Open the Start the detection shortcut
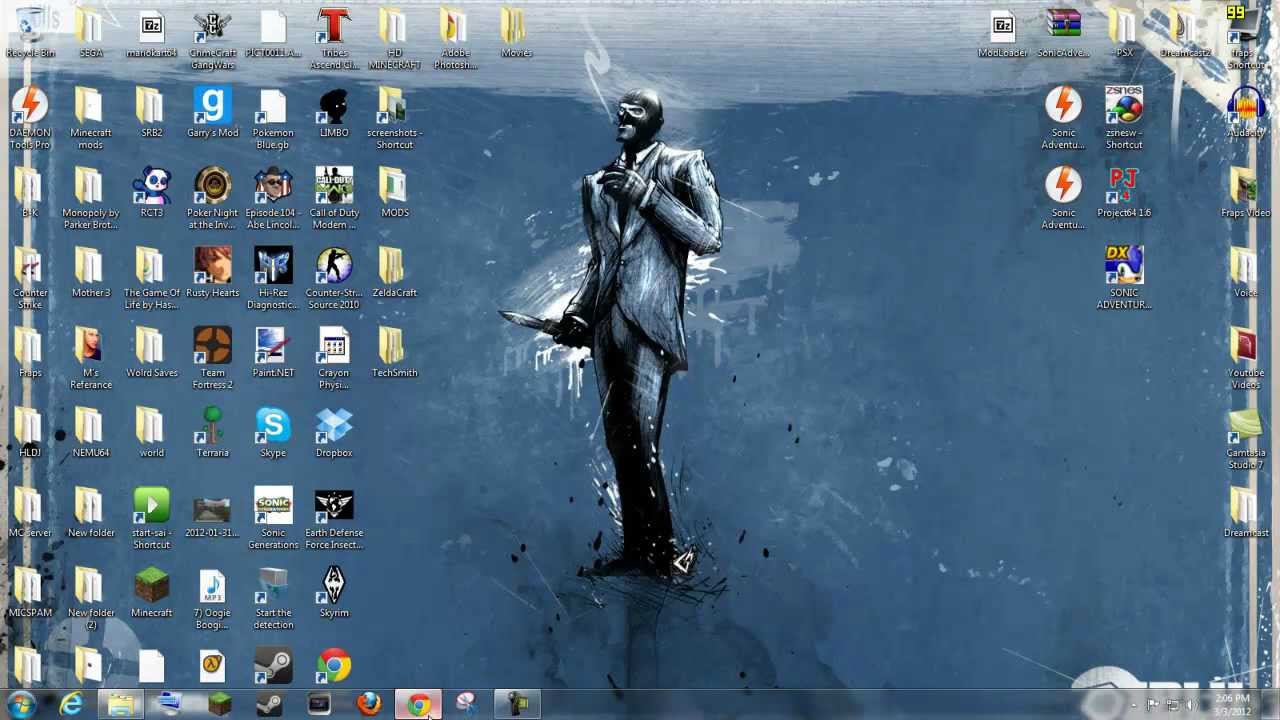The image size is (1280, 720). click(x=273, y=599)
